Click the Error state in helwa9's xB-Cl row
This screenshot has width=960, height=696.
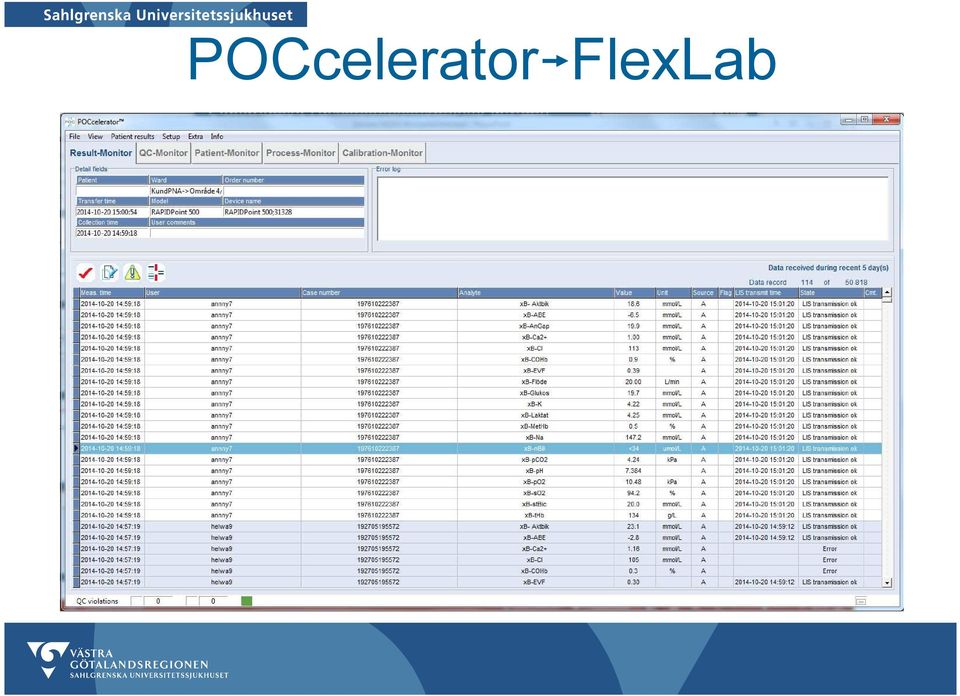click(830, 560)
